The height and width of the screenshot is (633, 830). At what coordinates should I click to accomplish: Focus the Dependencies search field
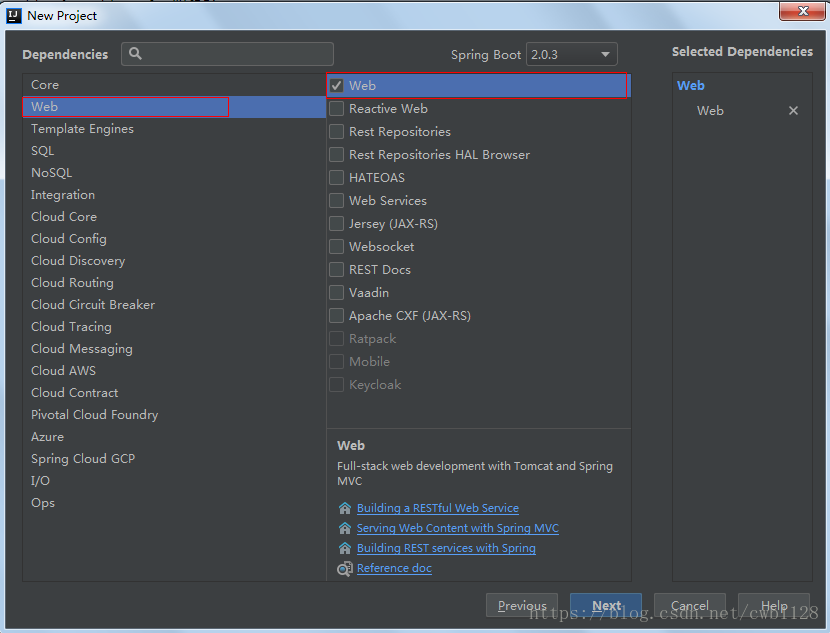[x=228, y=54]
